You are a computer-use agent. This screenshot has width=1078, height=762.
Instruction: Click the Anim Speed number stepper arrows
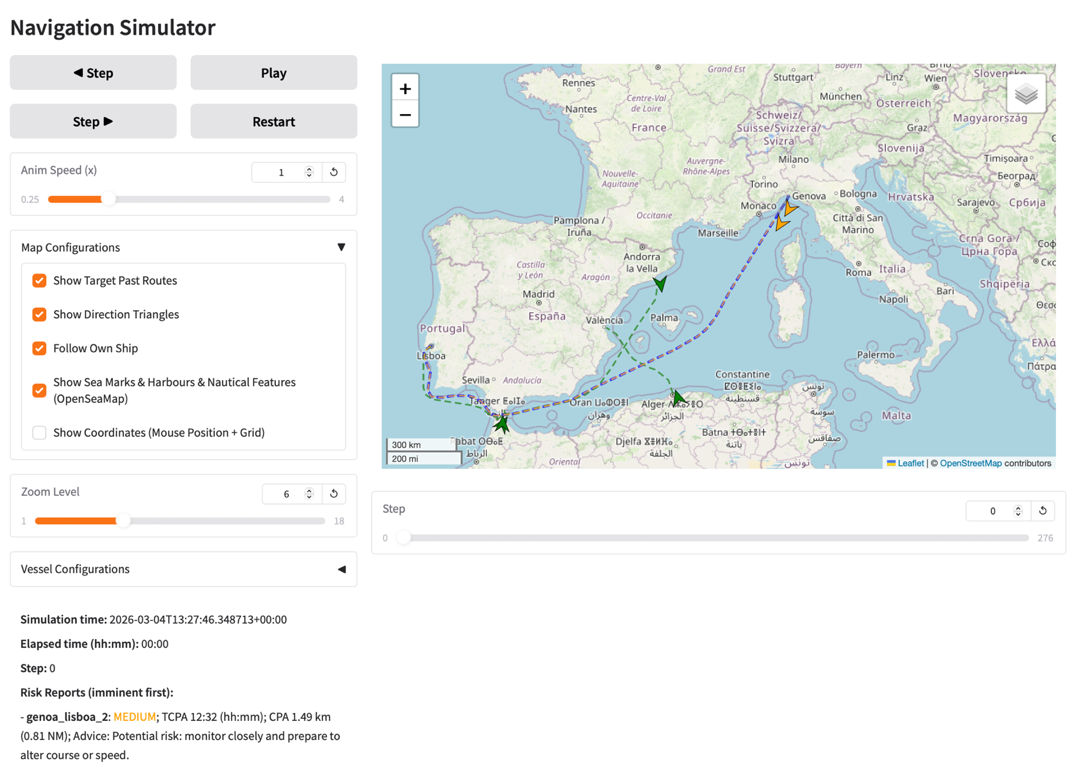point(309,172)
